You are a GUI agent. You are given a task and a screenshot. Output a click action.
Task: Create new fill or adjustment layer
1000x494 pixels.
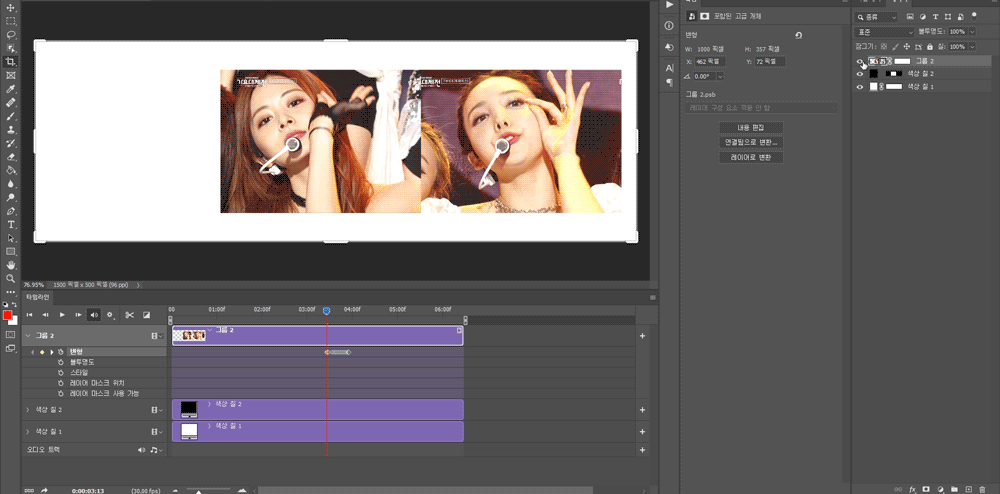coord(940,489)
